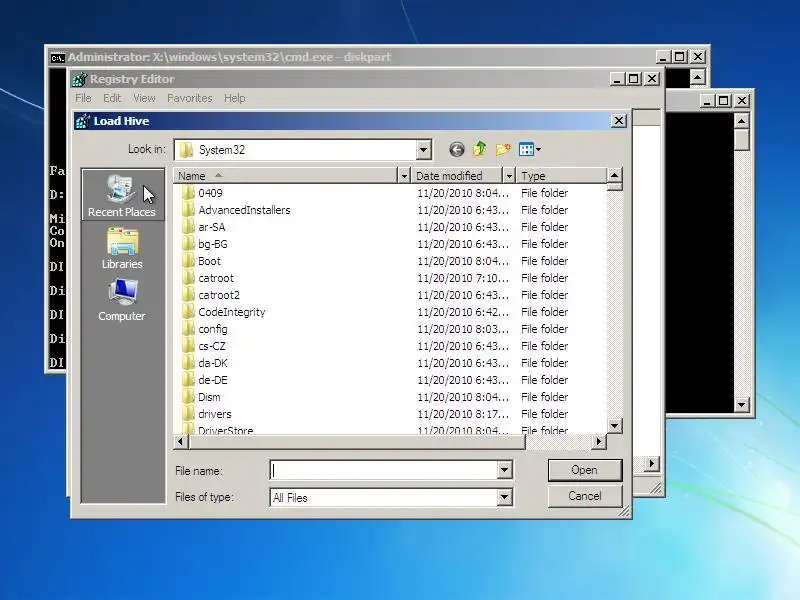Click the cmd.exe window scroll up arrow
This screenshot has height=600, width=800.
pyautogui.click(x=697, y=77)
